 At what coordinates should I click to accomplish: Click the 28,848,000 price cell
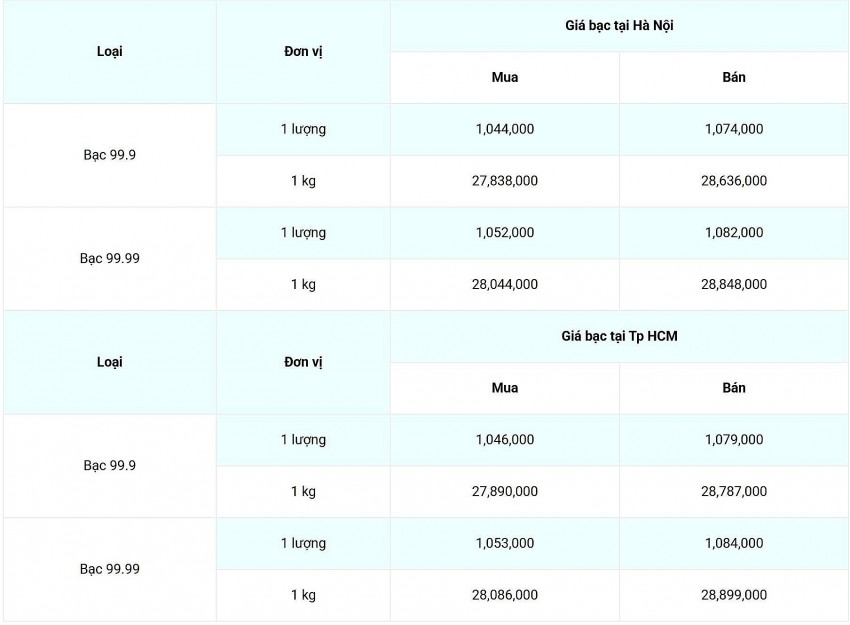click(x=734, y=285)
